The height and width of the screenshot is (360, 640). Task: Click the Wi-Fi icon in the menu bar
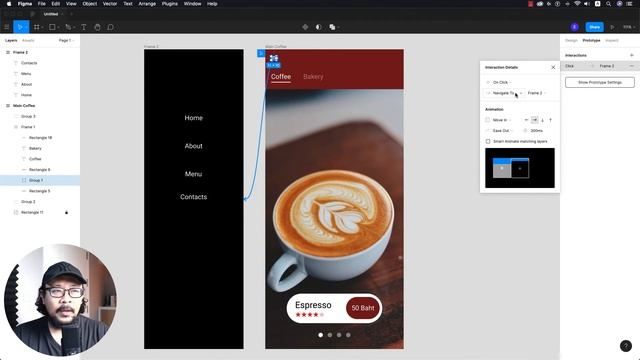click(x=577, y=4)
